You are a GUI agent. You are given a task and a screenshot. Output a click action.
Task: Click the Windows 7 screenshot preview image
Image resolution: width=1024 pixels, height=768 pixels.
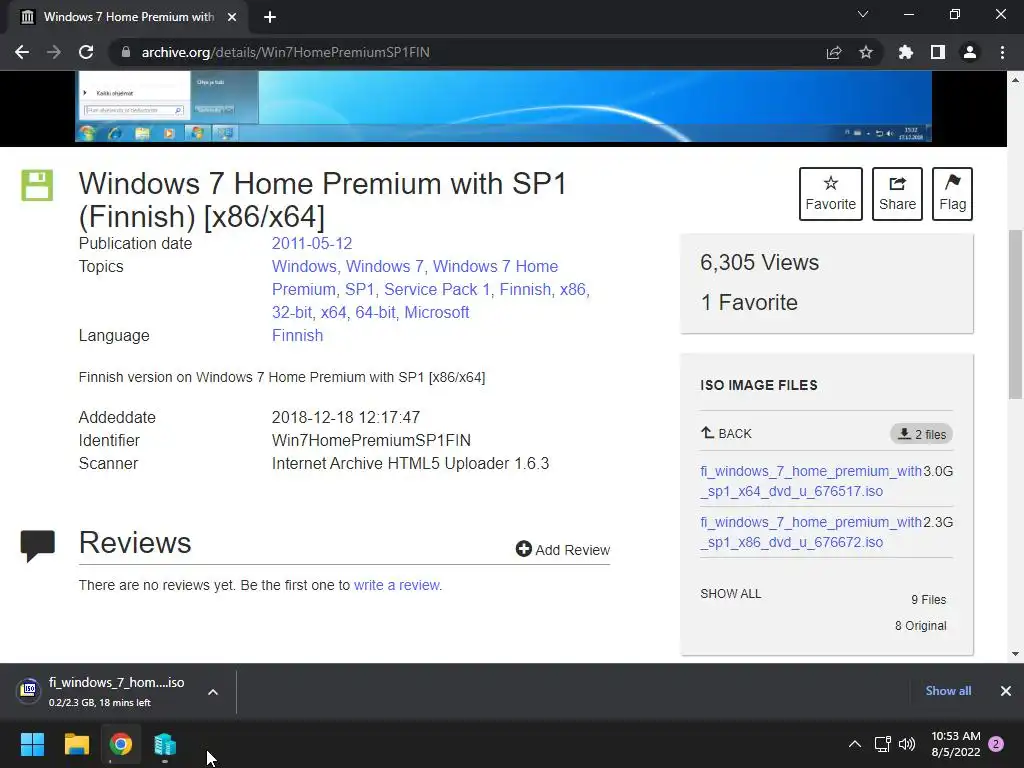[504, 106]
